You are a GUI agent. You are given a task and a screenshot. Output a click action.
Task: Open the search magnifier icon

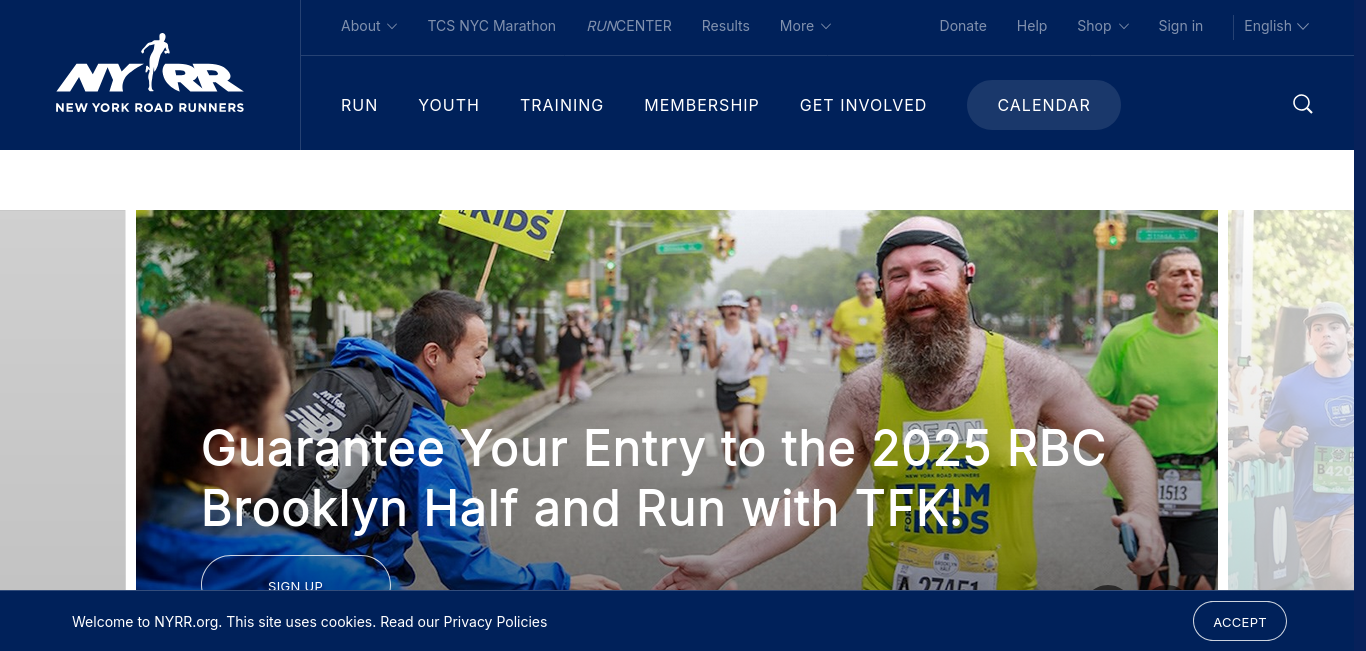(1302, 104)
